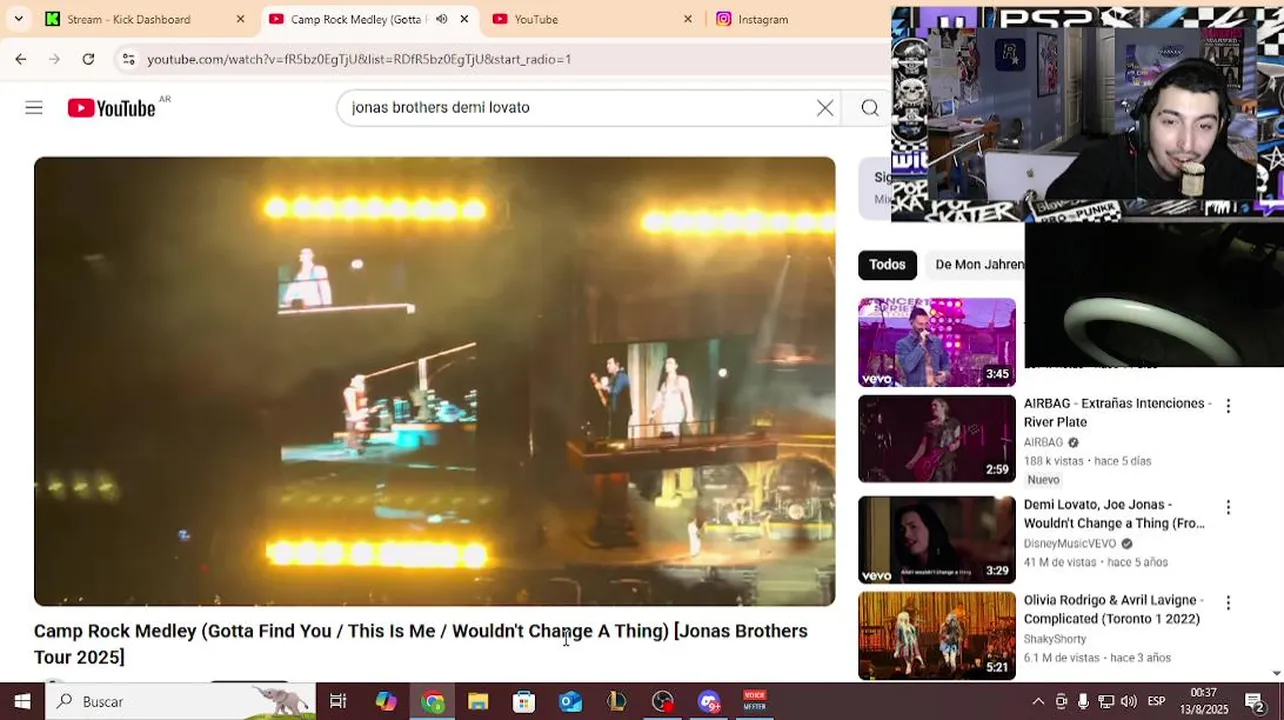Open Demi Lovato, Joe Jonas video title
The image size is (1284, 720).
pos(1114,514)
